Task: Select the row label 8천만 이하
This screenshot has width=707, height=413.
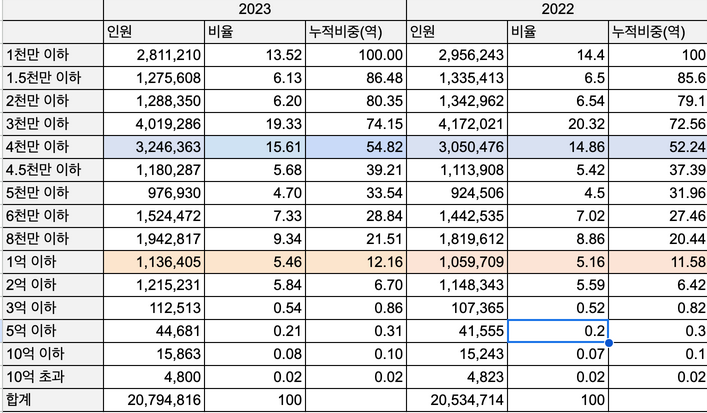Action: click(x=53, y=239)
